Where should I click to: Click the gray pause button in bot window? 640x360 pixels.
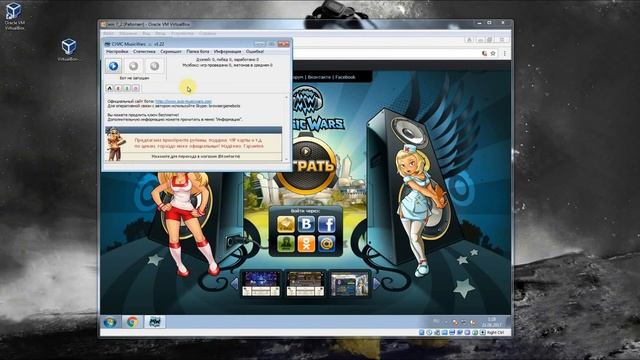tap(154, 66)
